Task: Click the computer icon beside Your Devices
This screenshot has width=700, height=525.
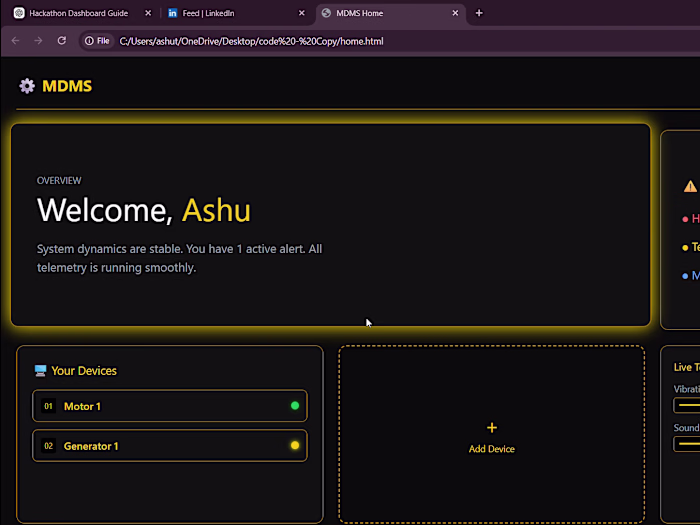Action: point(40,371)
